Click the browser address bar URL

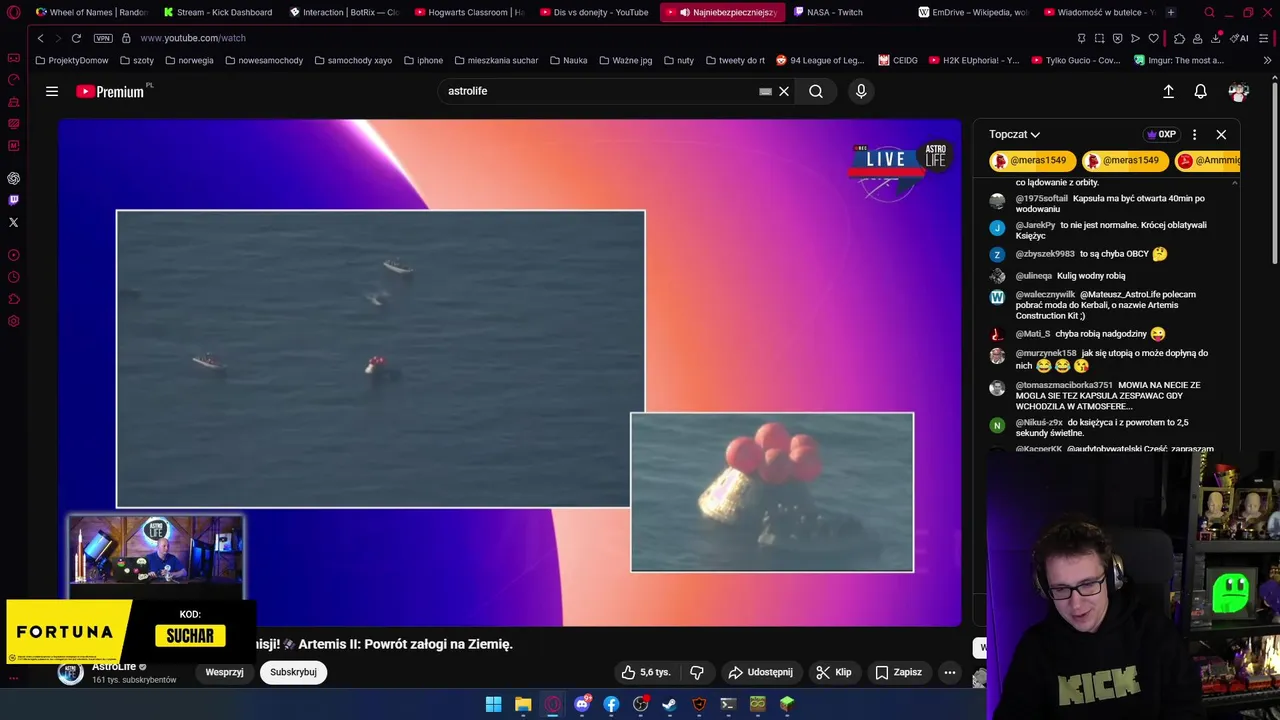193,38
